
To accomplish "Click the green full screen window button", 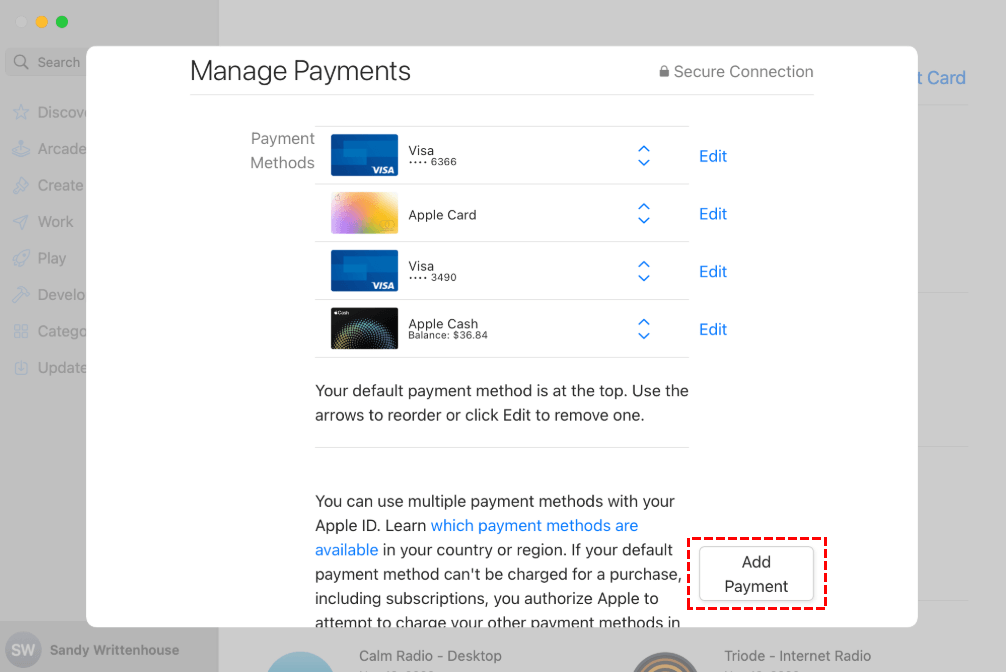I will point(62,22).
